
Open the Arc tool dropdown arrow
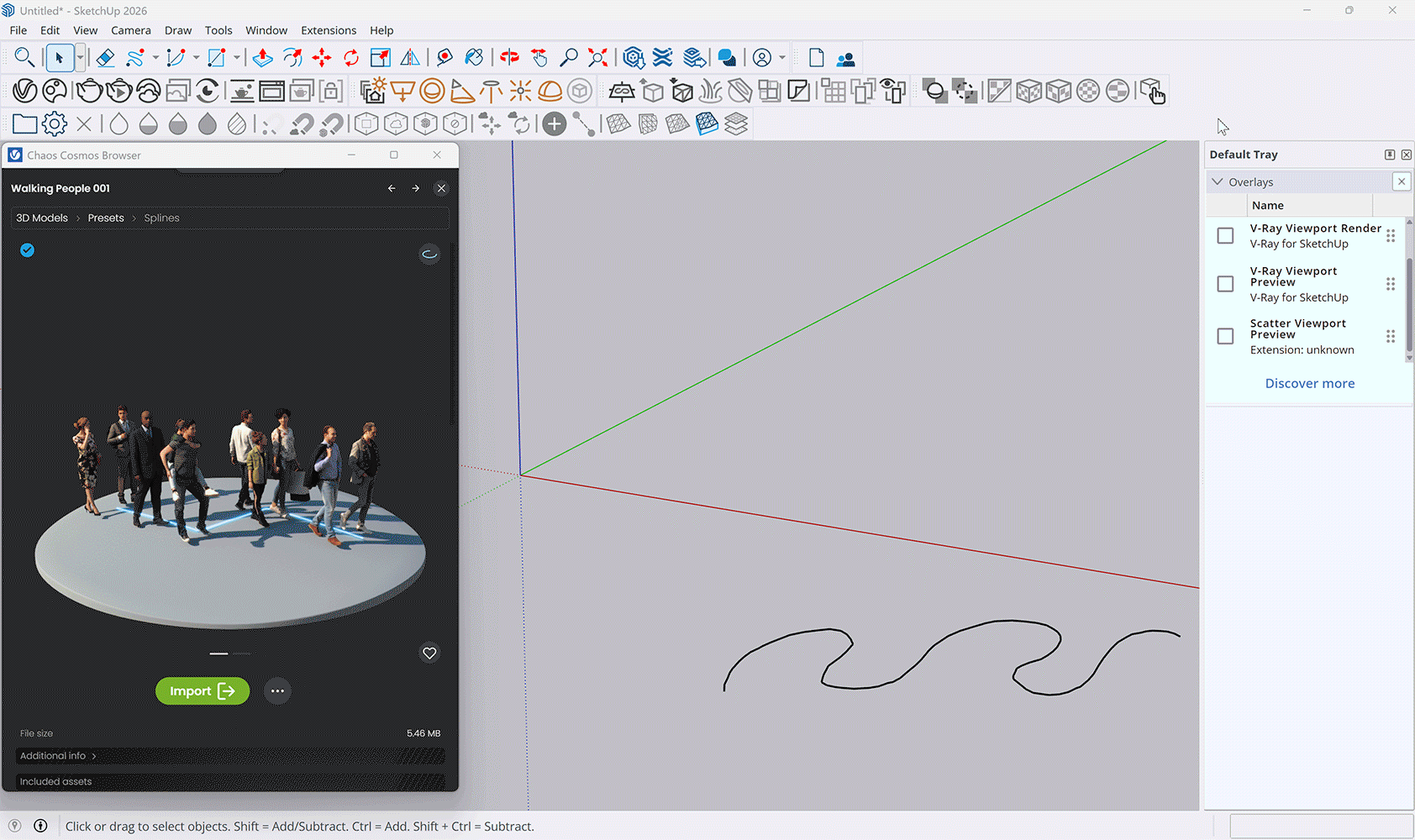(x=196, y=57)
